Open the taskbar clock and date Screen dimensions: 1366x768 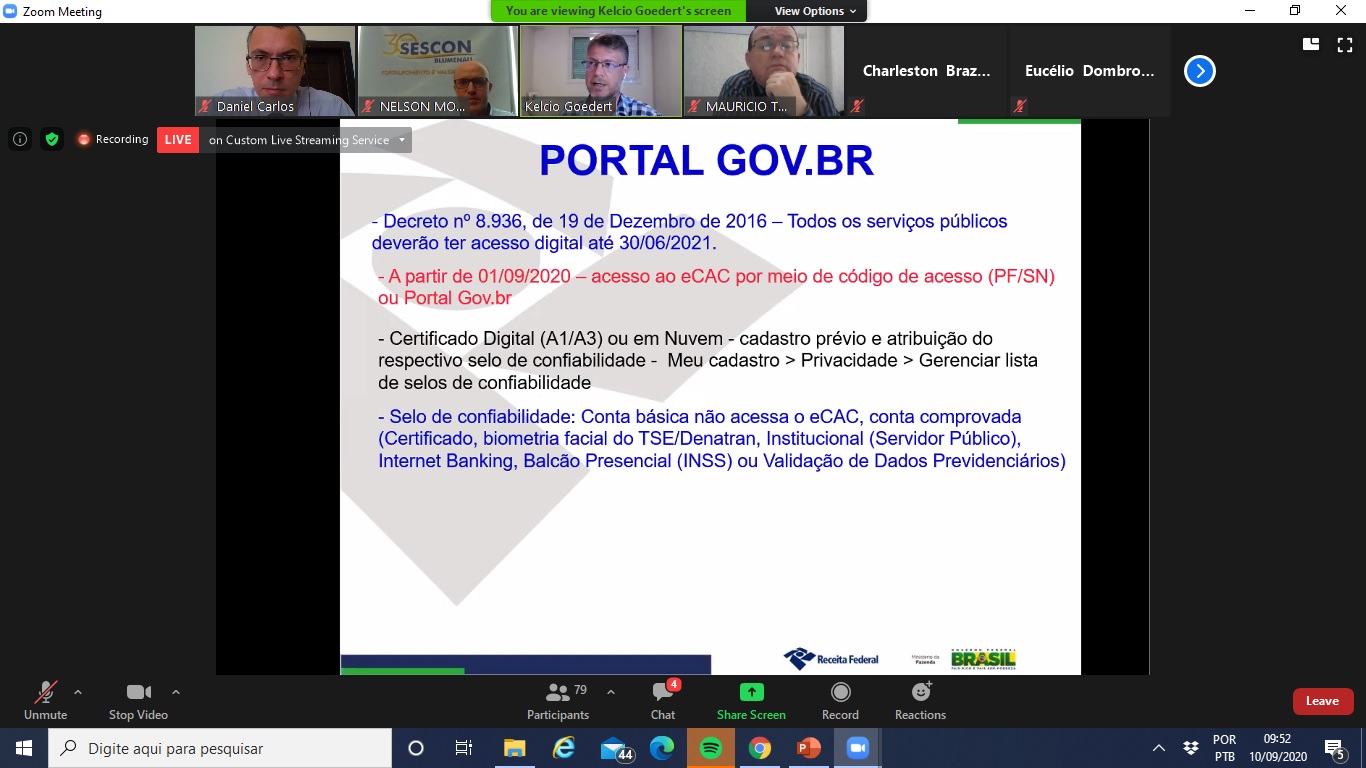tap(1277, 748)
